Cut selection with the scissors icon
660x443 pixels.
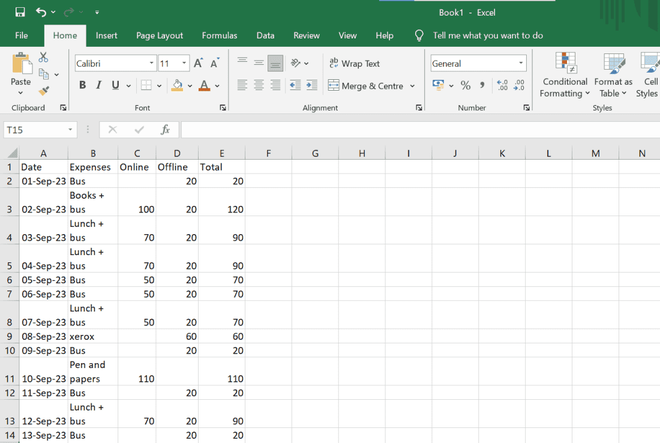[x=43, y=57]
